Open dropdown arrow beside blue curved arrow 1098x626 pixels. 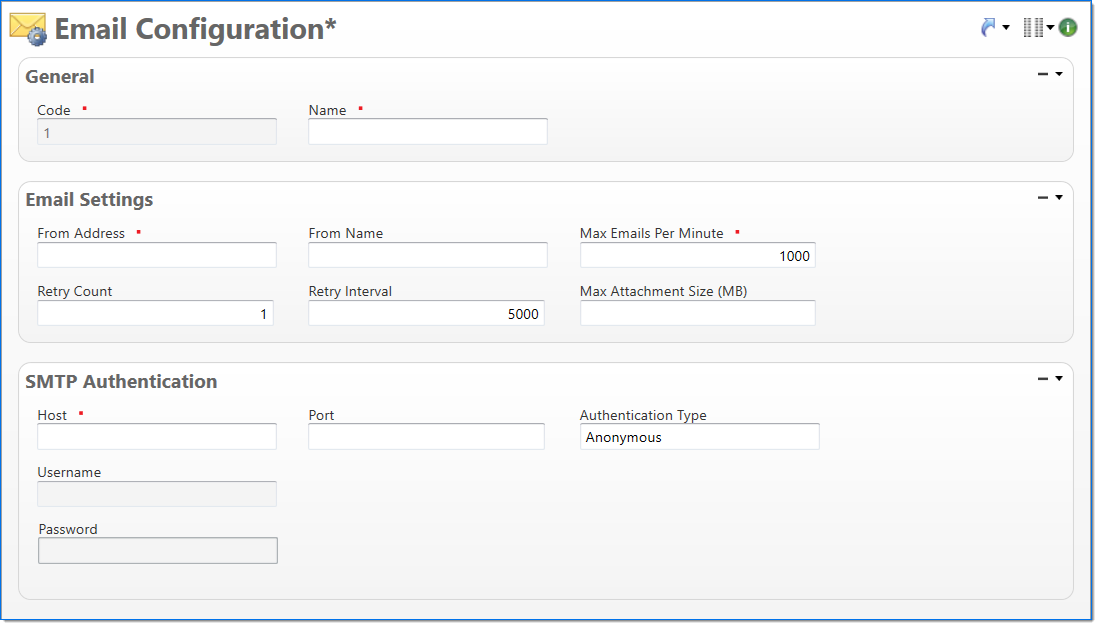[x=1006, y=28]
